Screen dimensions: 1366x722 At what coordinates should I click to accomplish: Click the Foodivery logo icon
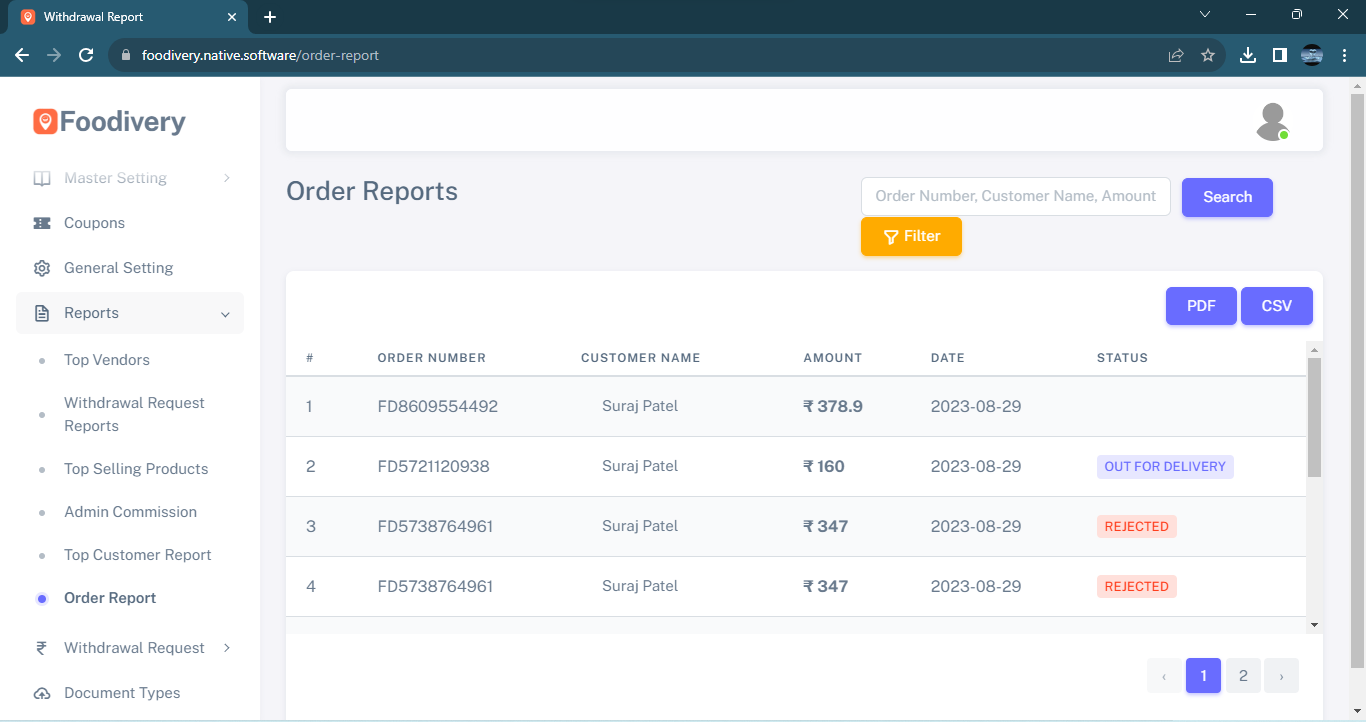(45, 122)
